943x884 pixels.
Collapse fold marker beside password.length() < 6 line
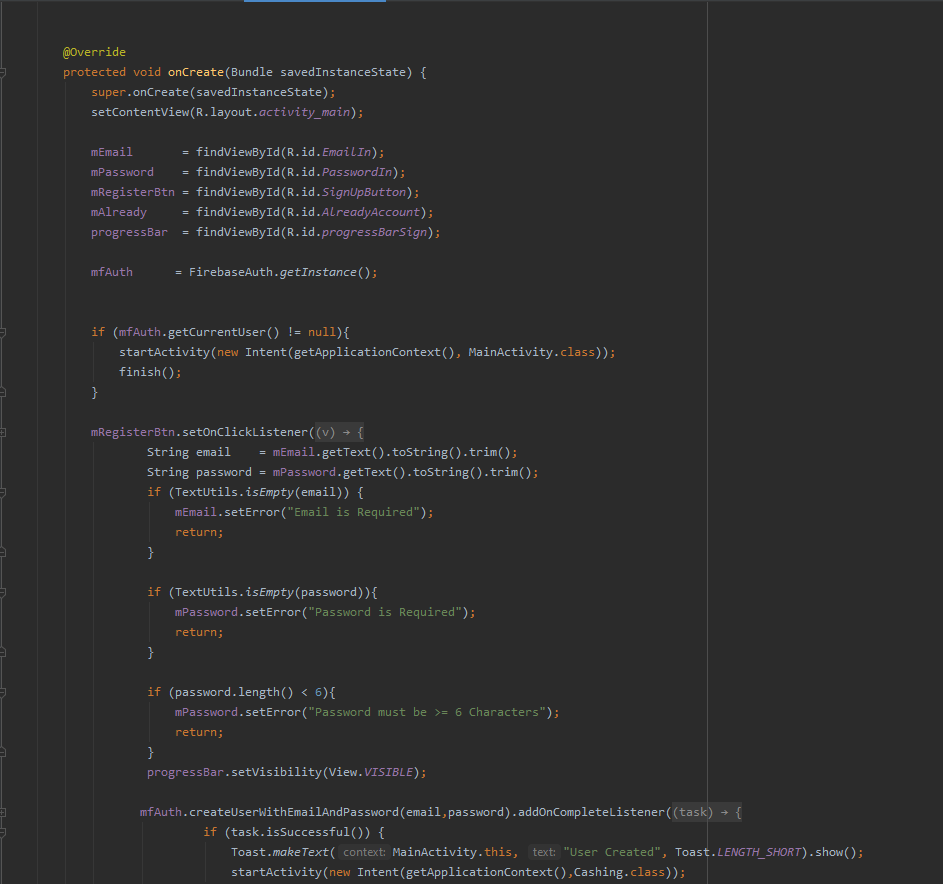(x=2, y=692)
